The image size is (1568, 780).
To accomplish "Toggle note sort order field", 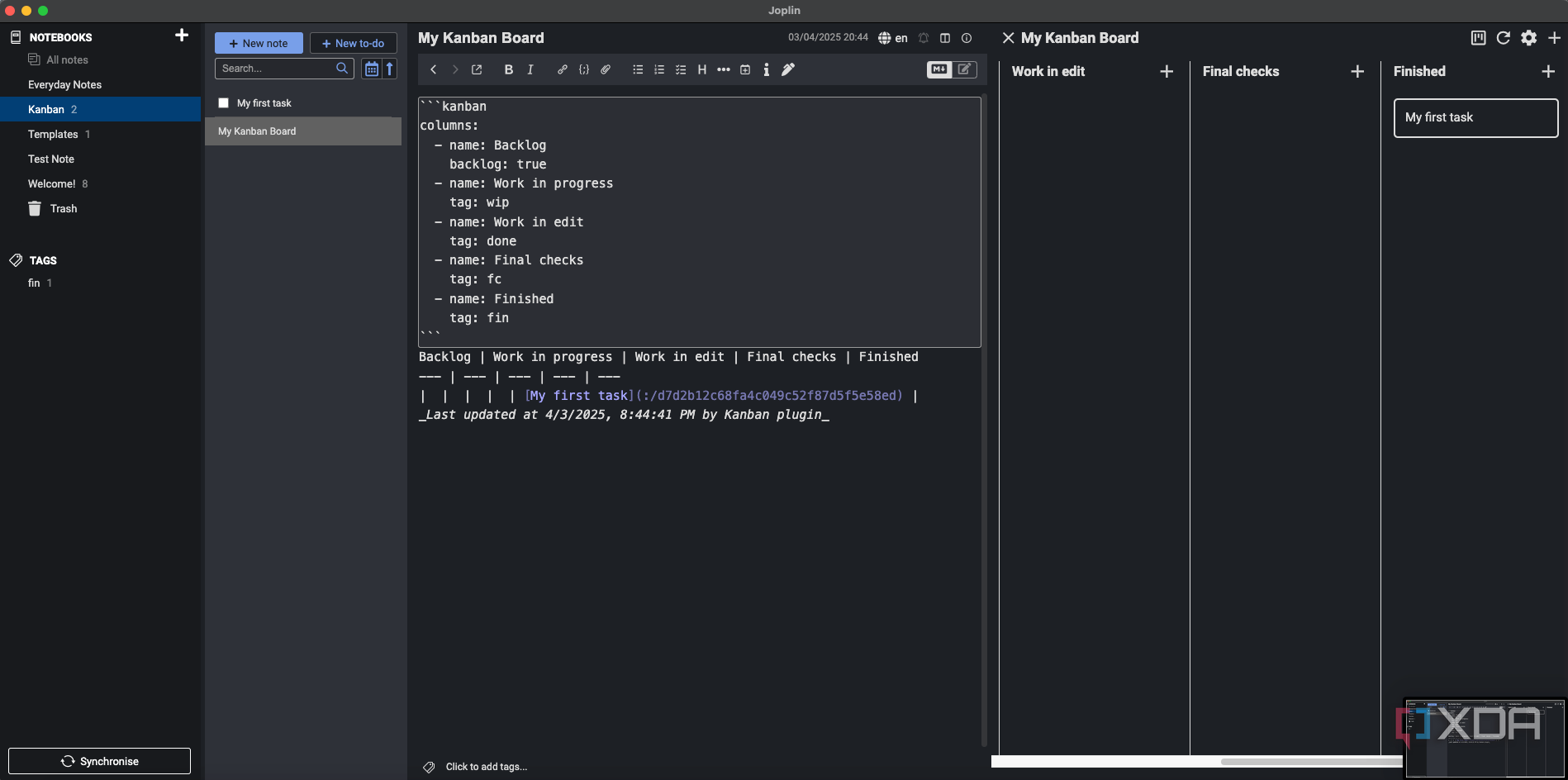I will 372,69.
